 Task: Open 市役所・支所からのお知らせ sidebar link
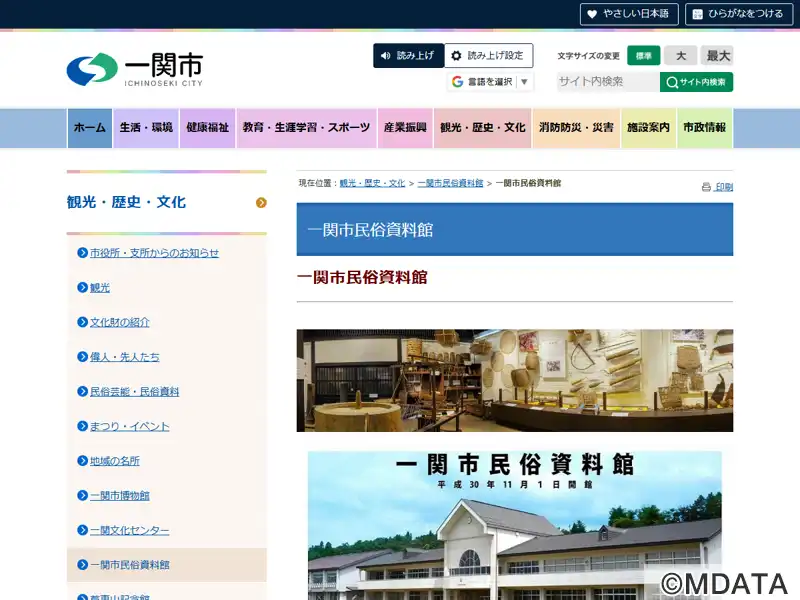[155, 253]
